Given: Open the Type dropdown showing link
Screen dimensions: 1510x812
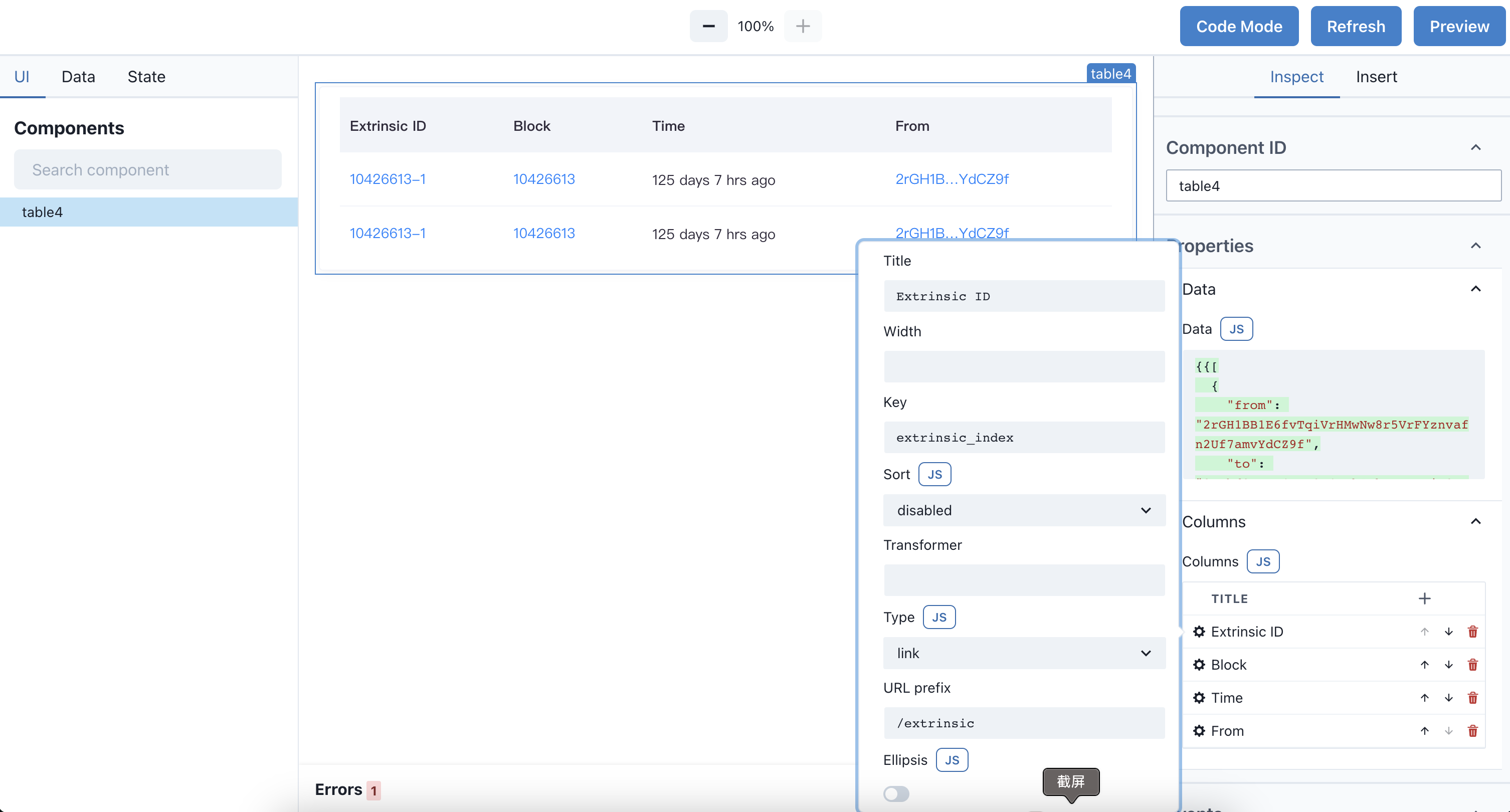Looking at the screenshot, I should click(1024, 653).
